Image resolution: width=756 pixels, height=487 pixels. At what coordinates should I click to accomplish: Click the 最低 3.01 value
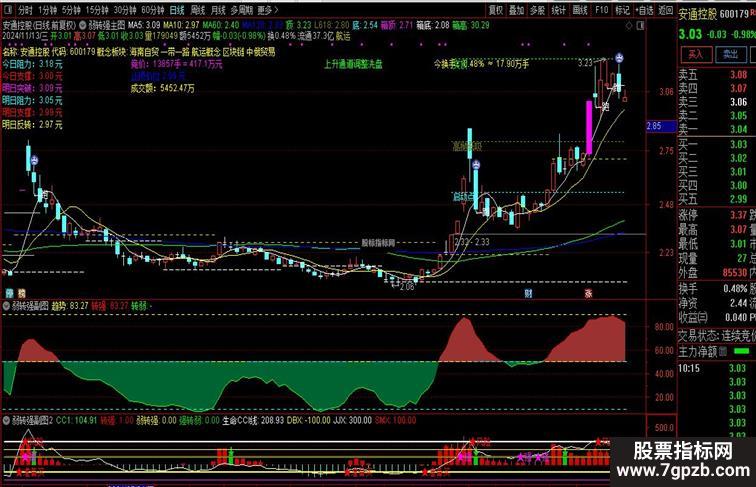[739, 244]
